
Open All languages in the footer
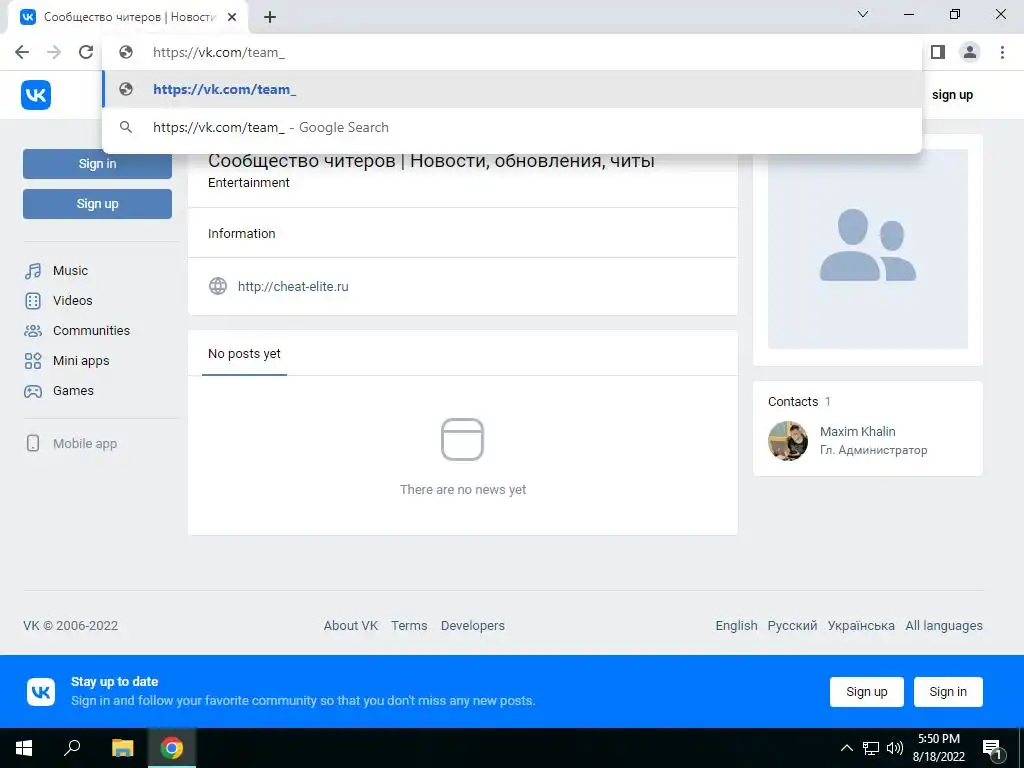click(x=944, y=626)
